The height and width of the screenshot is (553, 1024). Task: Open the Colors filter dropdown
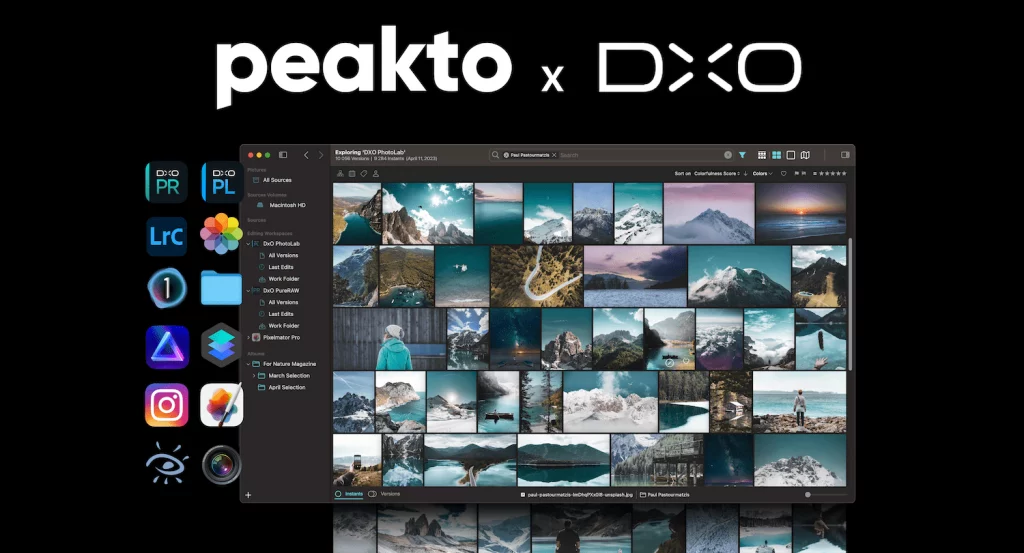pyautogui.click(x=762, y=174)
